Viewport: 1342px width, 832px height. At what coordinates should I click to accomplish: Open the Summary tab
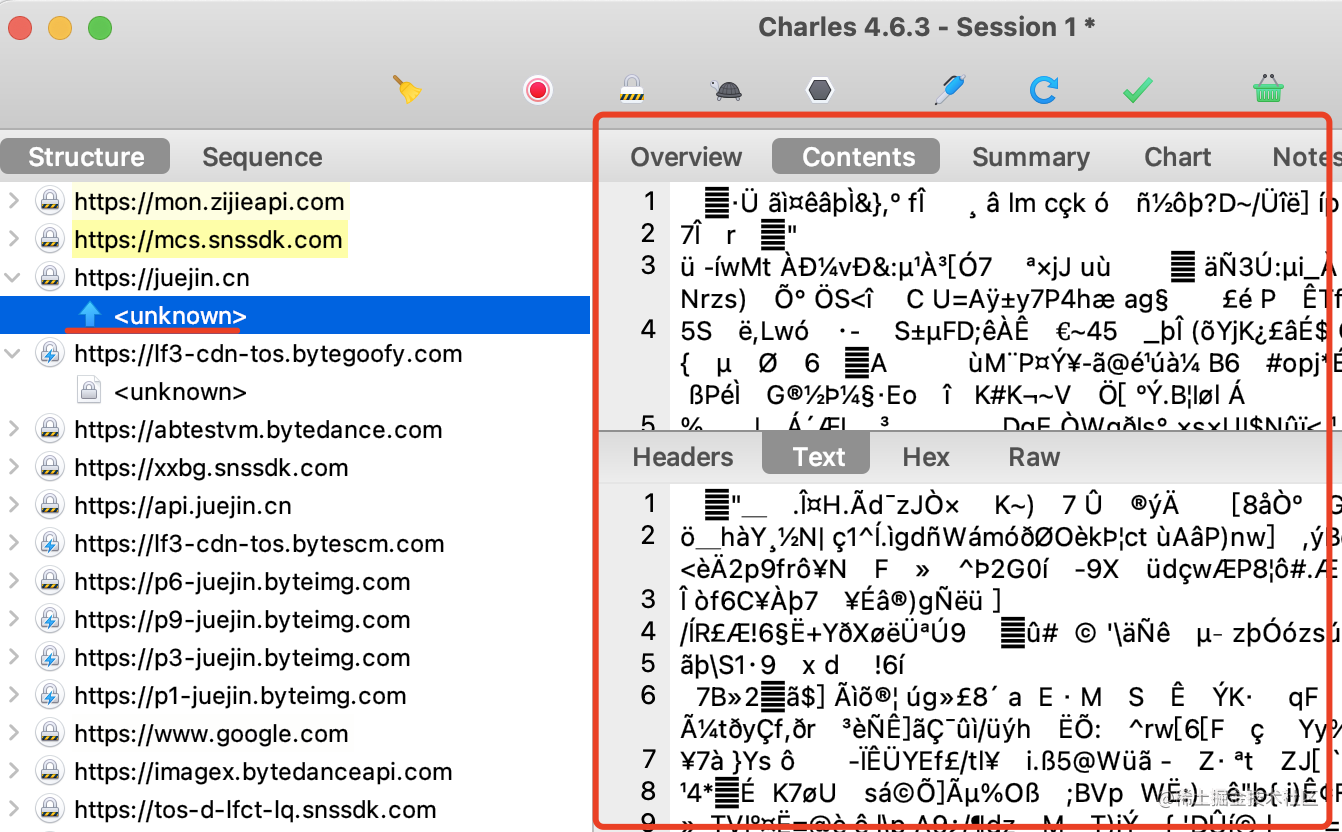coord(1031,157)
